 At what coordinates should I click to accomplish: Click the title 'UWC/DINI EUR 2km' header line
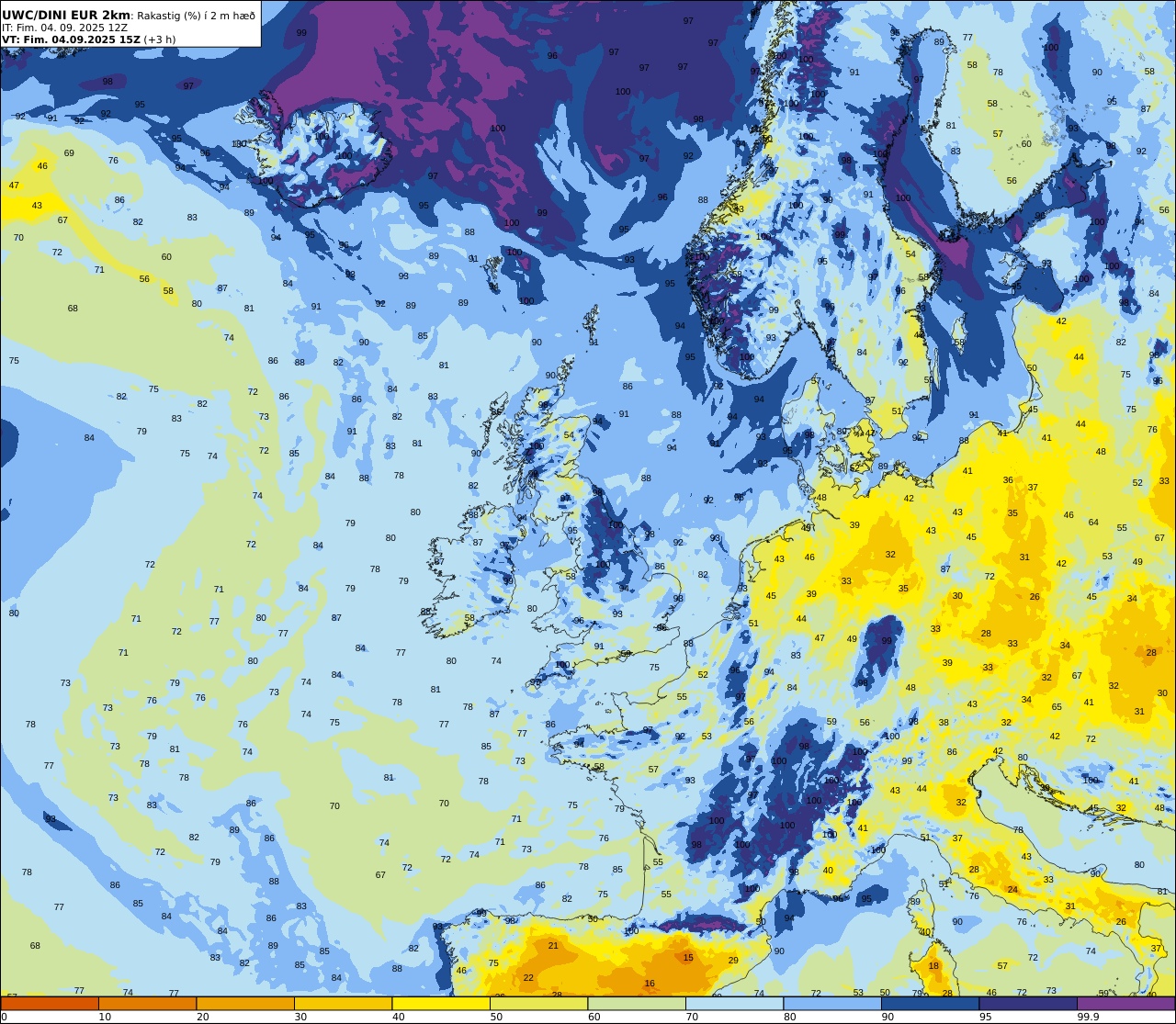pyautogui.click(x=129, y=15)
